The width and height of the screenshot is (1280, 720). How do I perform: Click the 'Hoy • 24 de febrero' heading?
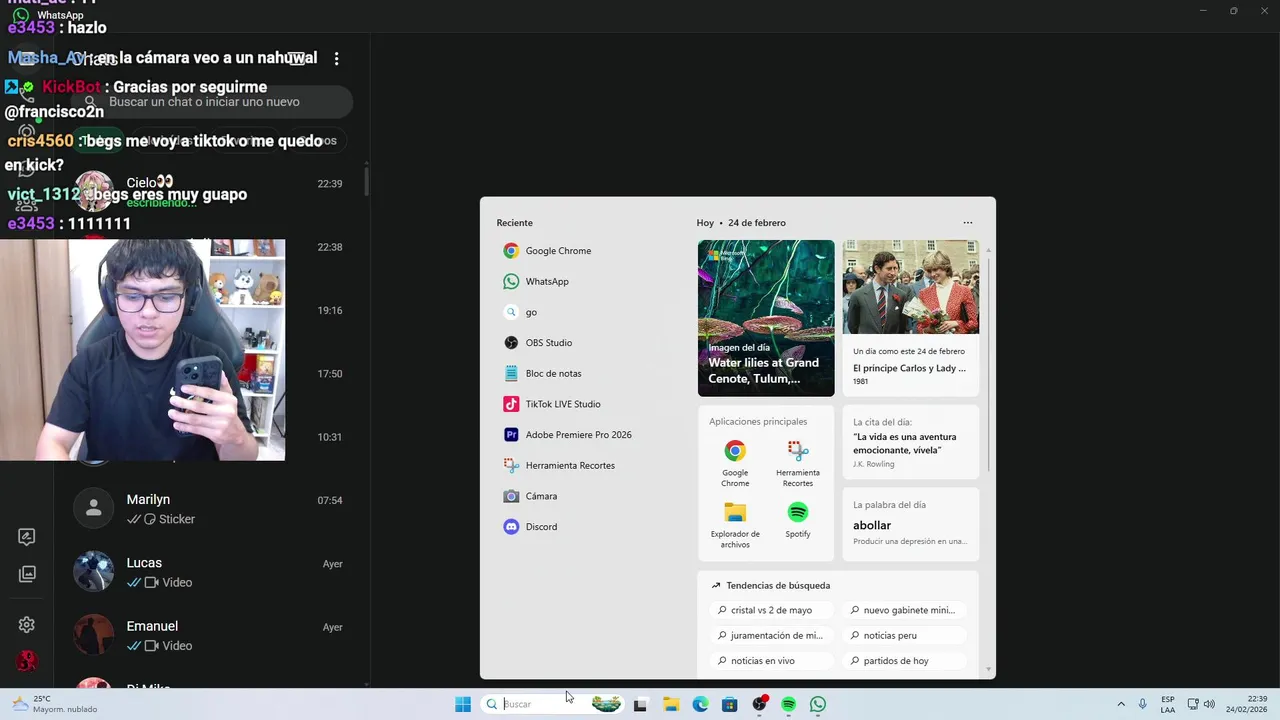(x=741, y=223)
